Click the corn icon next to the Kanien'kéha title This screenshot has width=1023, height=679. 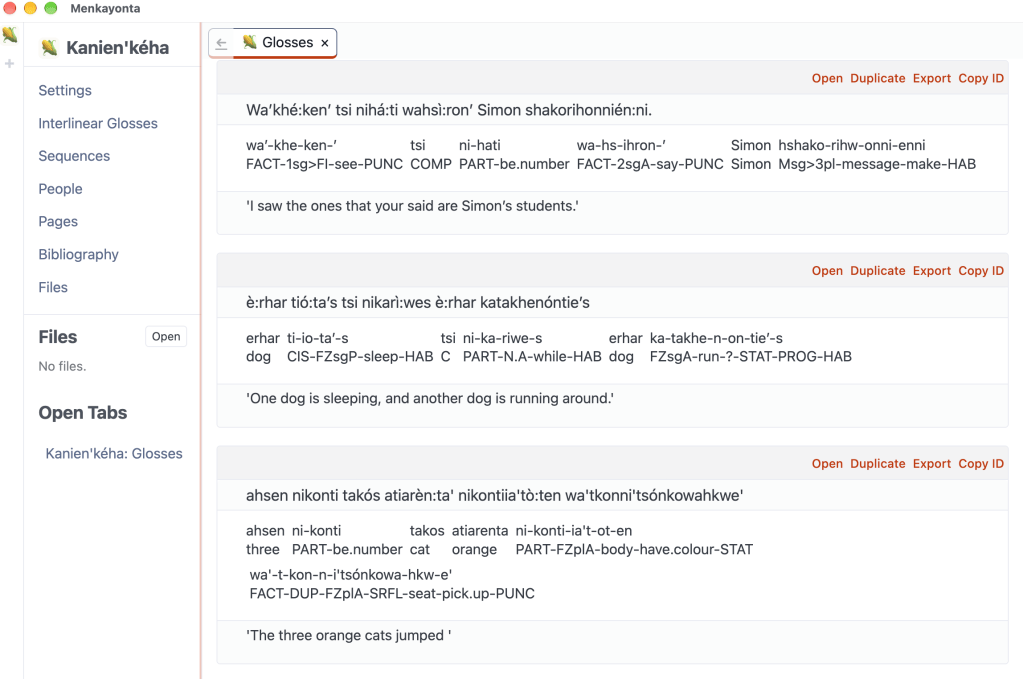coord(49,48)
